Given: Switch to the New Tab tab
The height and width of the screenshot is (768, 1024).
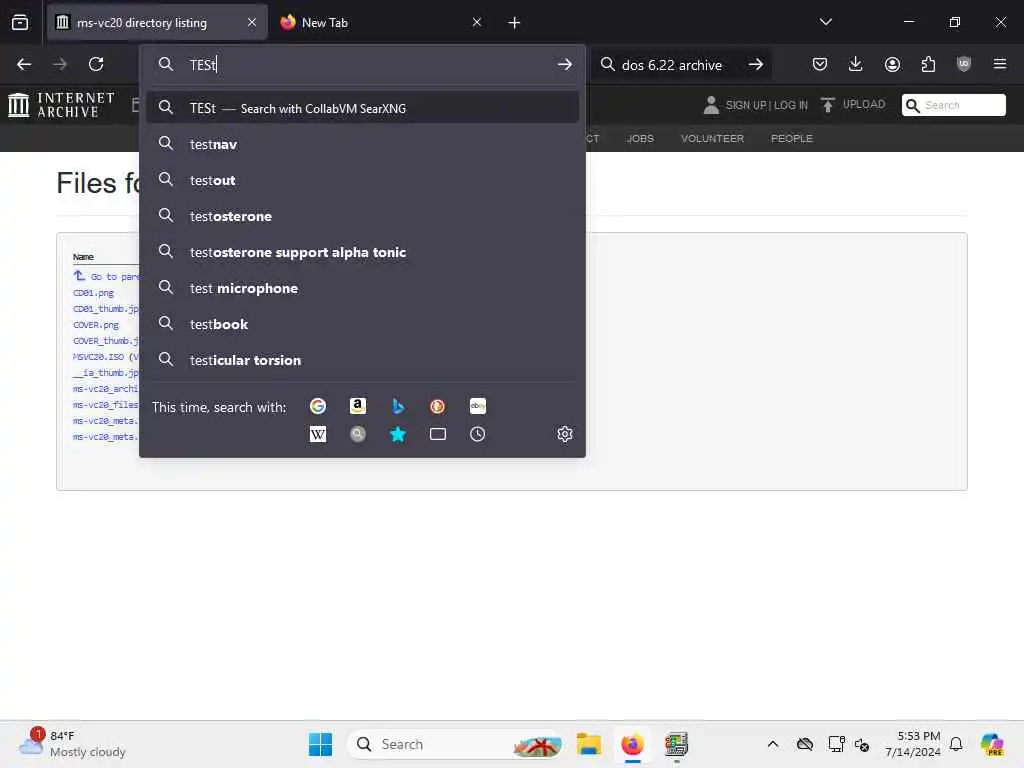Looking at the screenshot, I should pos(382,23).
